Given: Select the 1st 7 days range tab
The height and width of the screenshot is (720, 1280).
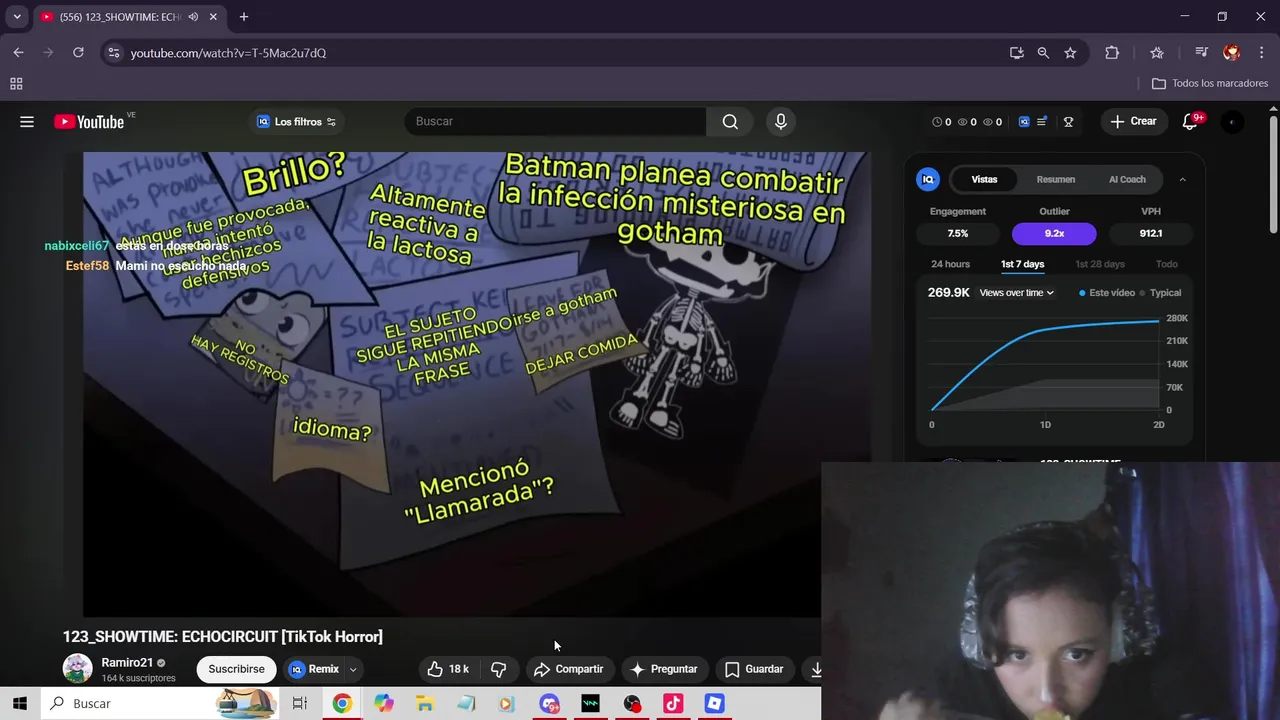Looking at the screenshot, I should (x=1022, y=264).
